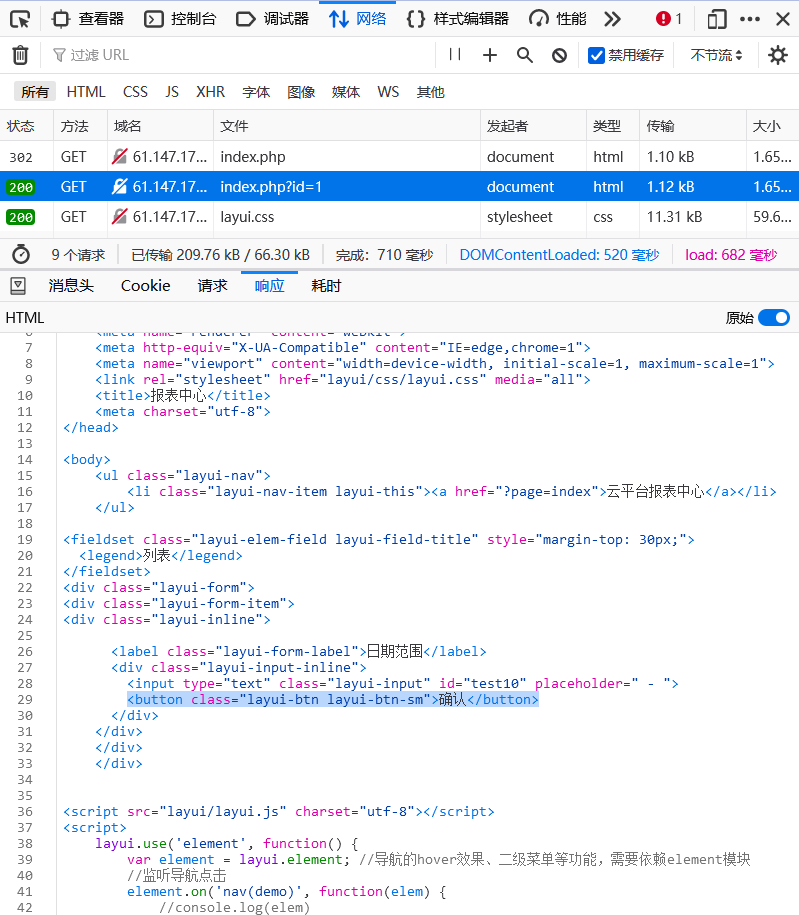Select the 所有 filter

coord(34,92)
